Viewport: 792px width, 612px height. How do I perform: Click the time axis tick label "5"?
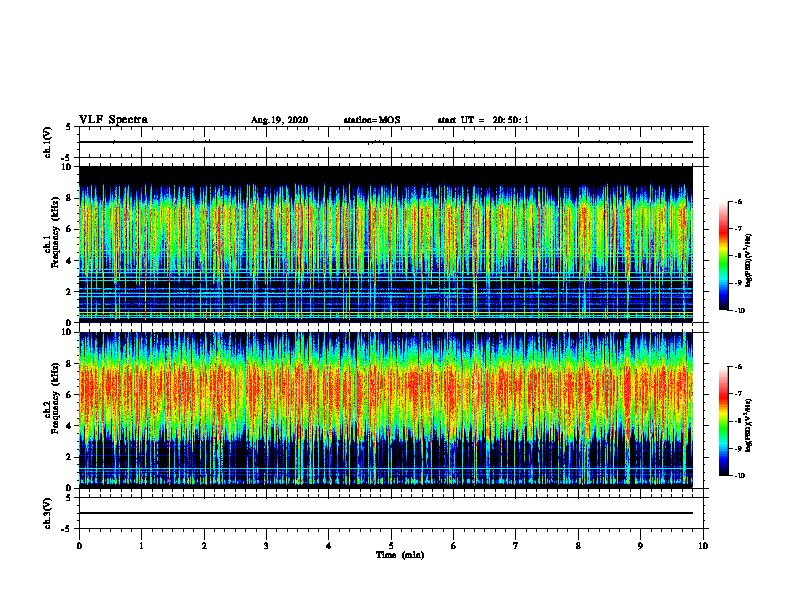(x=391, y=546)
